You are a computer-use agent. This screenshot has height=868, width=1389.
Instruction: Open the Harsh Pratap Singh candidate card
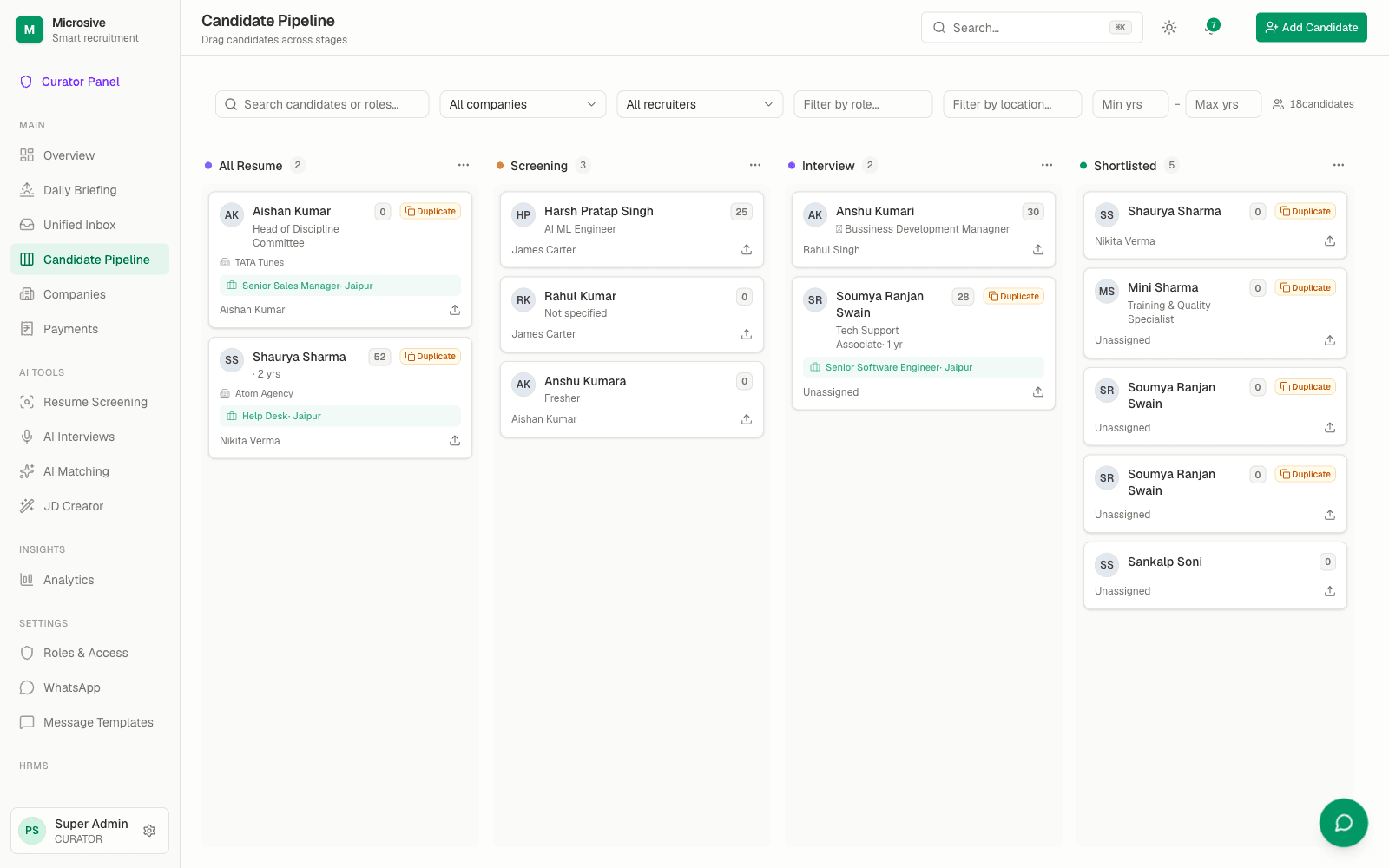pos(632,229)
